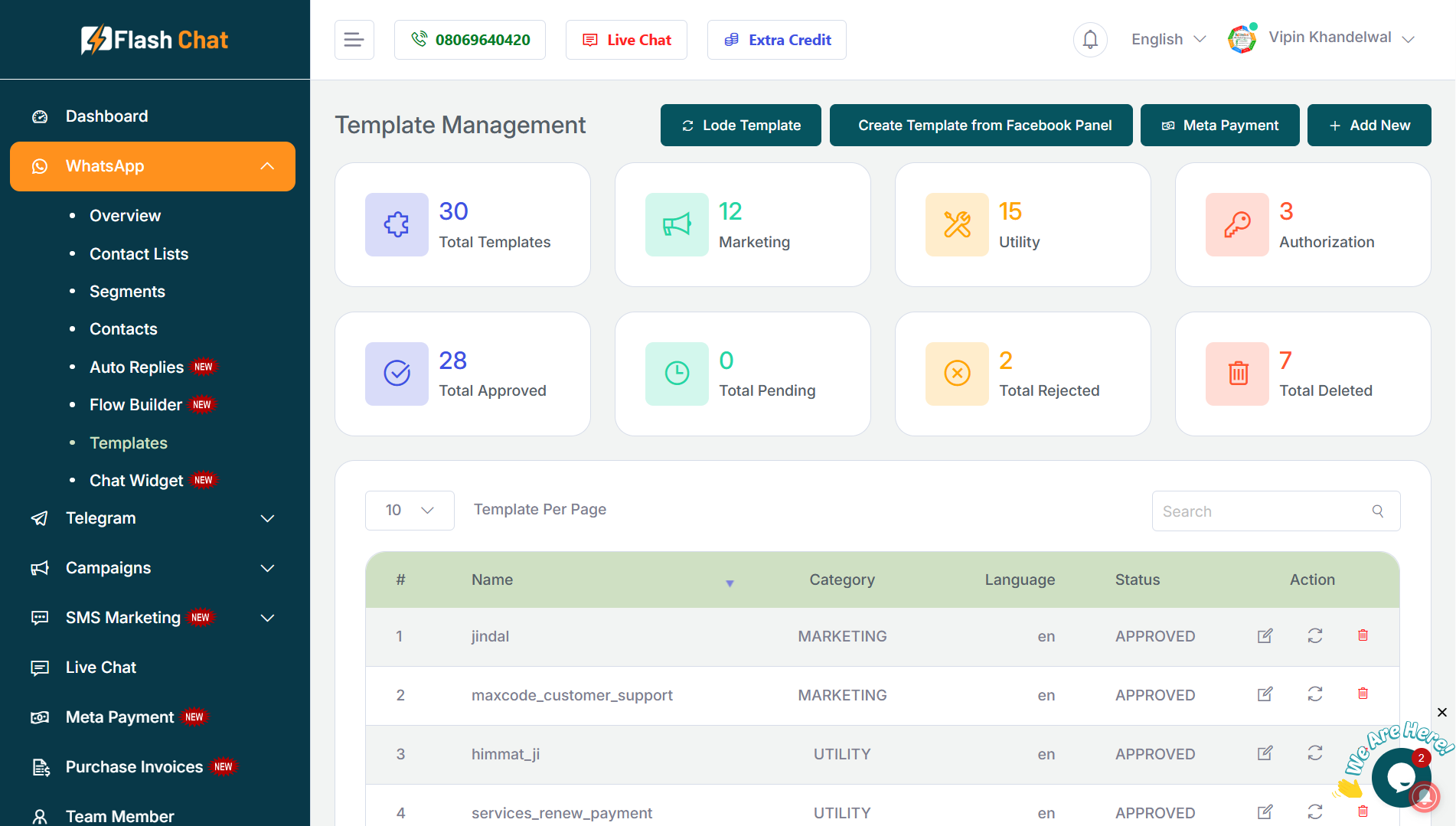Open the search magnifier icon in templates table
This screenshot has width=1456, height=826.
(1378, 511)
